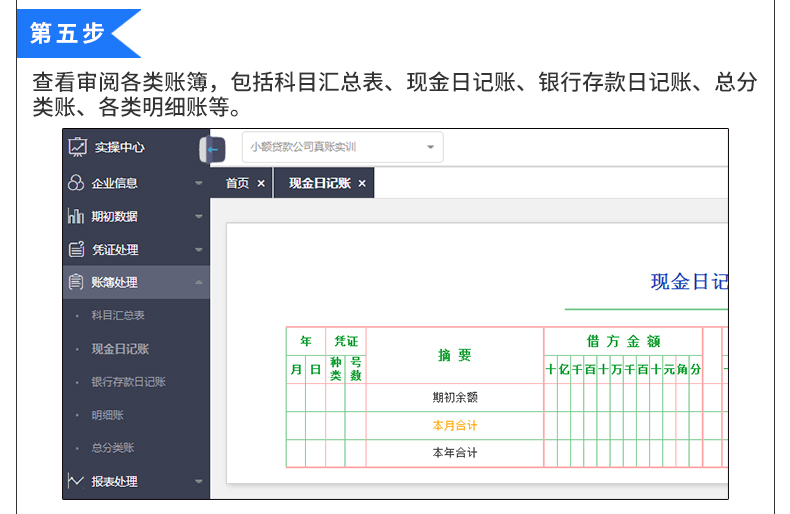Viewport: 790px width, 514px height.
Task: Collapse the 账簿处理 menu arrow
Action: (199, 282)
